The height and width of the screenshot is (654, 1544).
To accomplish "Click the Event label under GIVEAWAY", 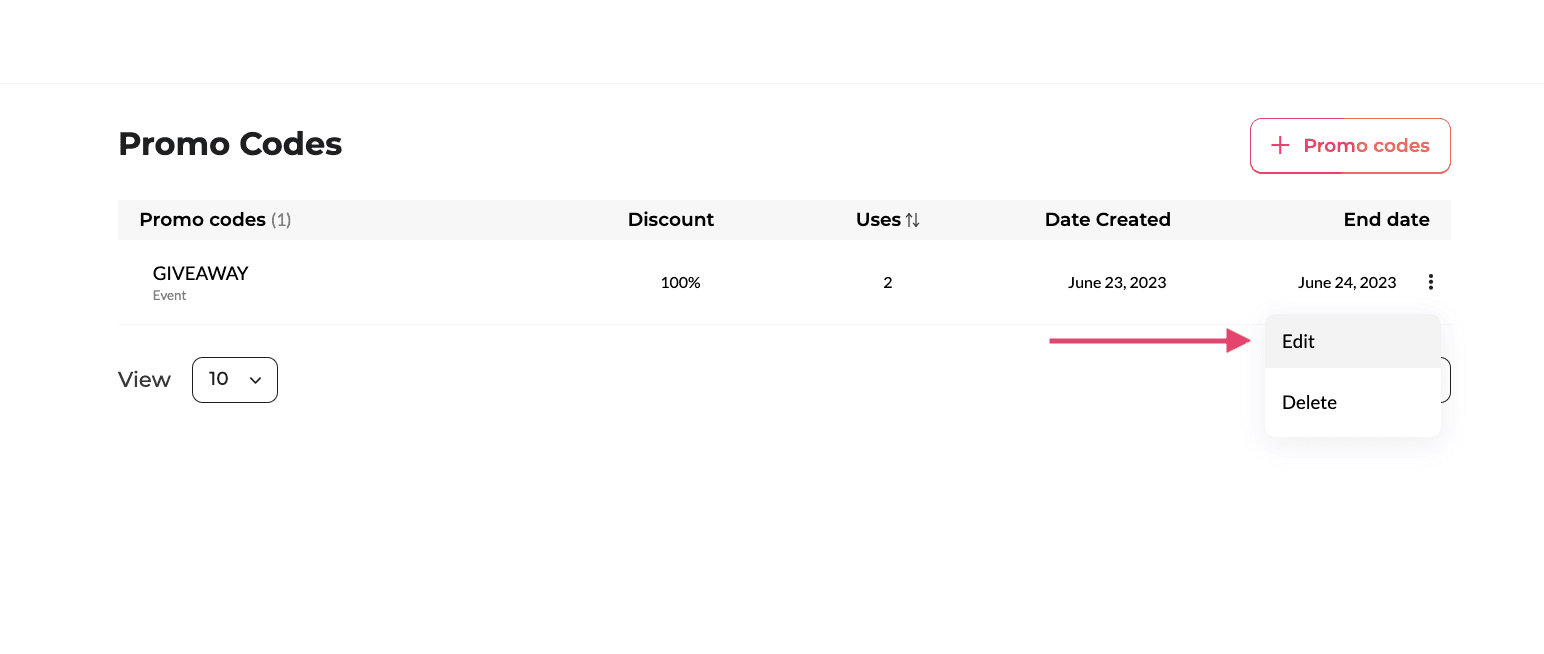I will (170, 296).
